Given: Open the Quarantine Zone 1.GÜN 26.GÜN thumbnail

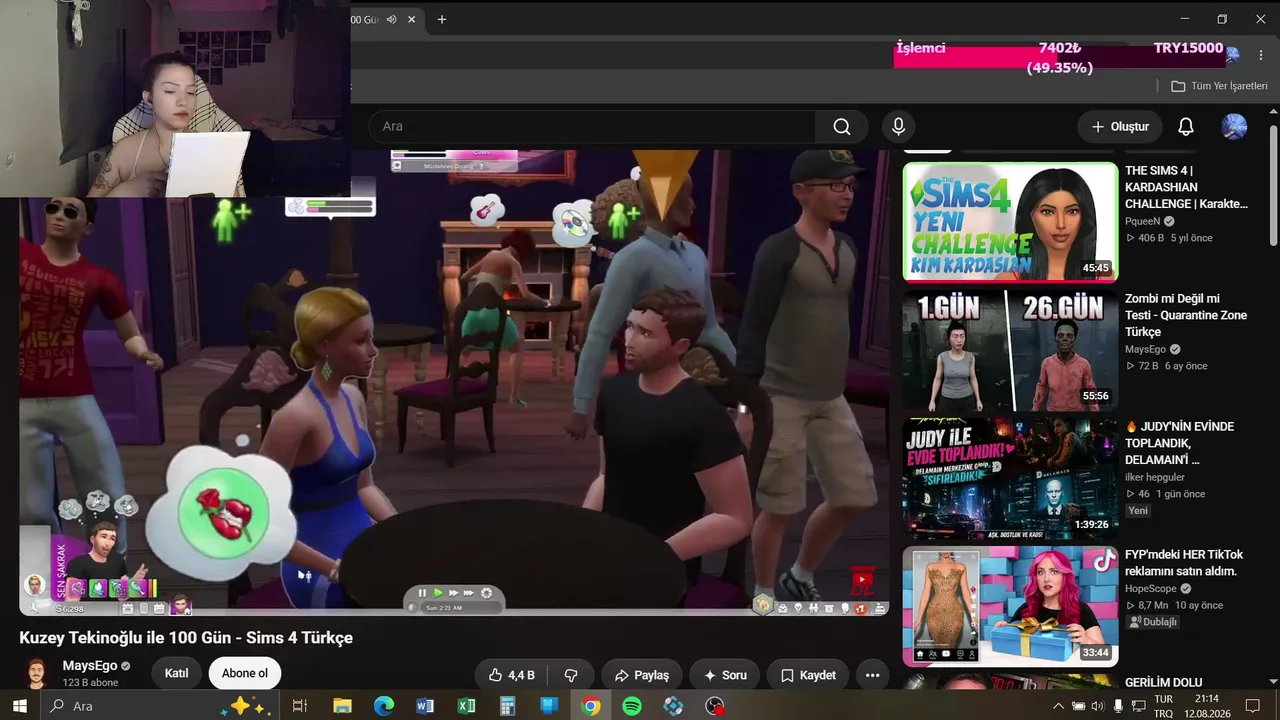Looking at the screenshot, I should coord(1010,350).
